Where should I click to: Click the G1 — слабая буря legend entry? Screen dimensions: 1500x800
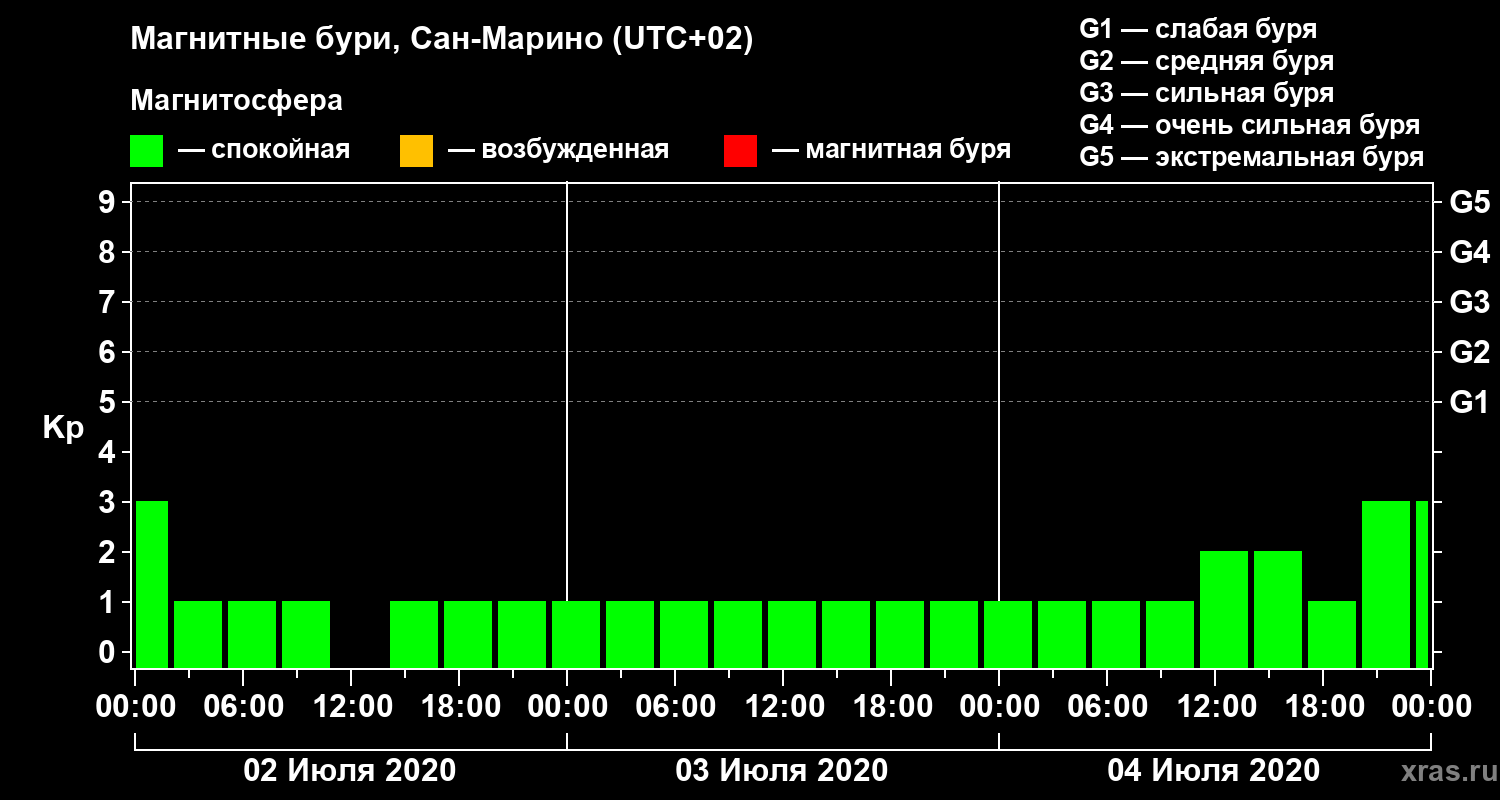(1198, 29)
